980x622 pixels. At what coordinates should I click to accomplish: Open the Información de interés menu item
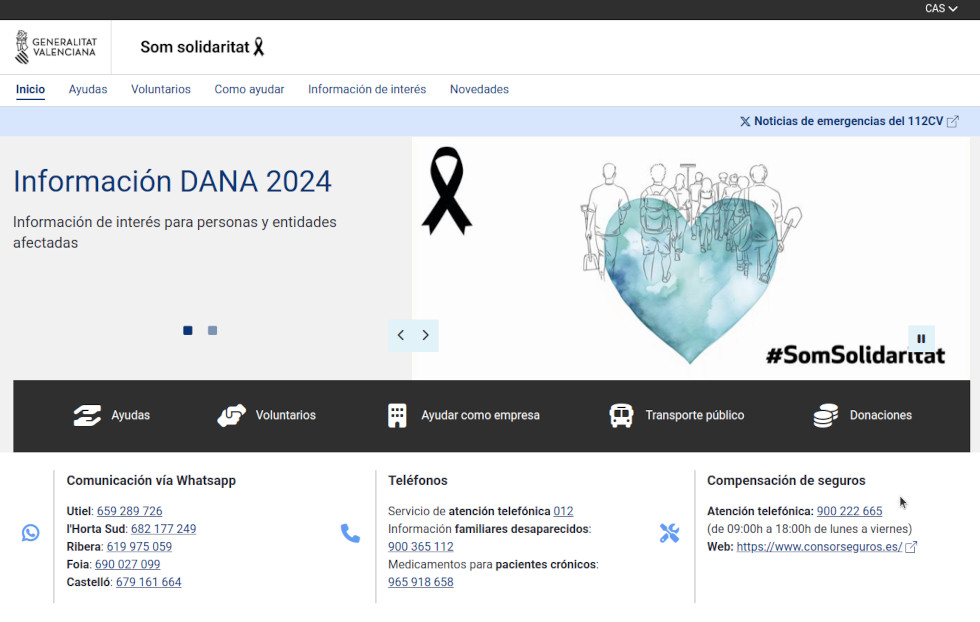(367, 89)
